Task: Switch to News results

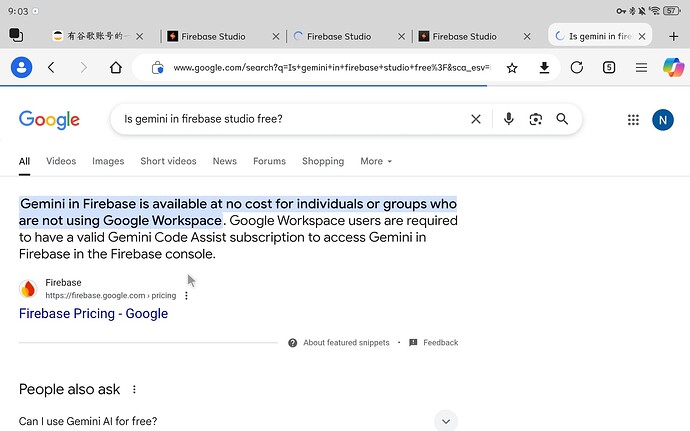Action: point(225,161)
